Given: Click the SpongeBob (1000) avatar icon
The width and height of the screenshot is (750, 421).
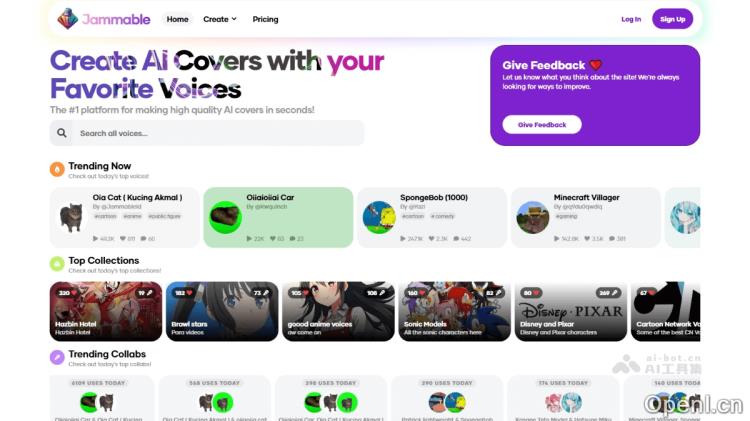Looking at the screenshot, I should (x=379, y=217).
